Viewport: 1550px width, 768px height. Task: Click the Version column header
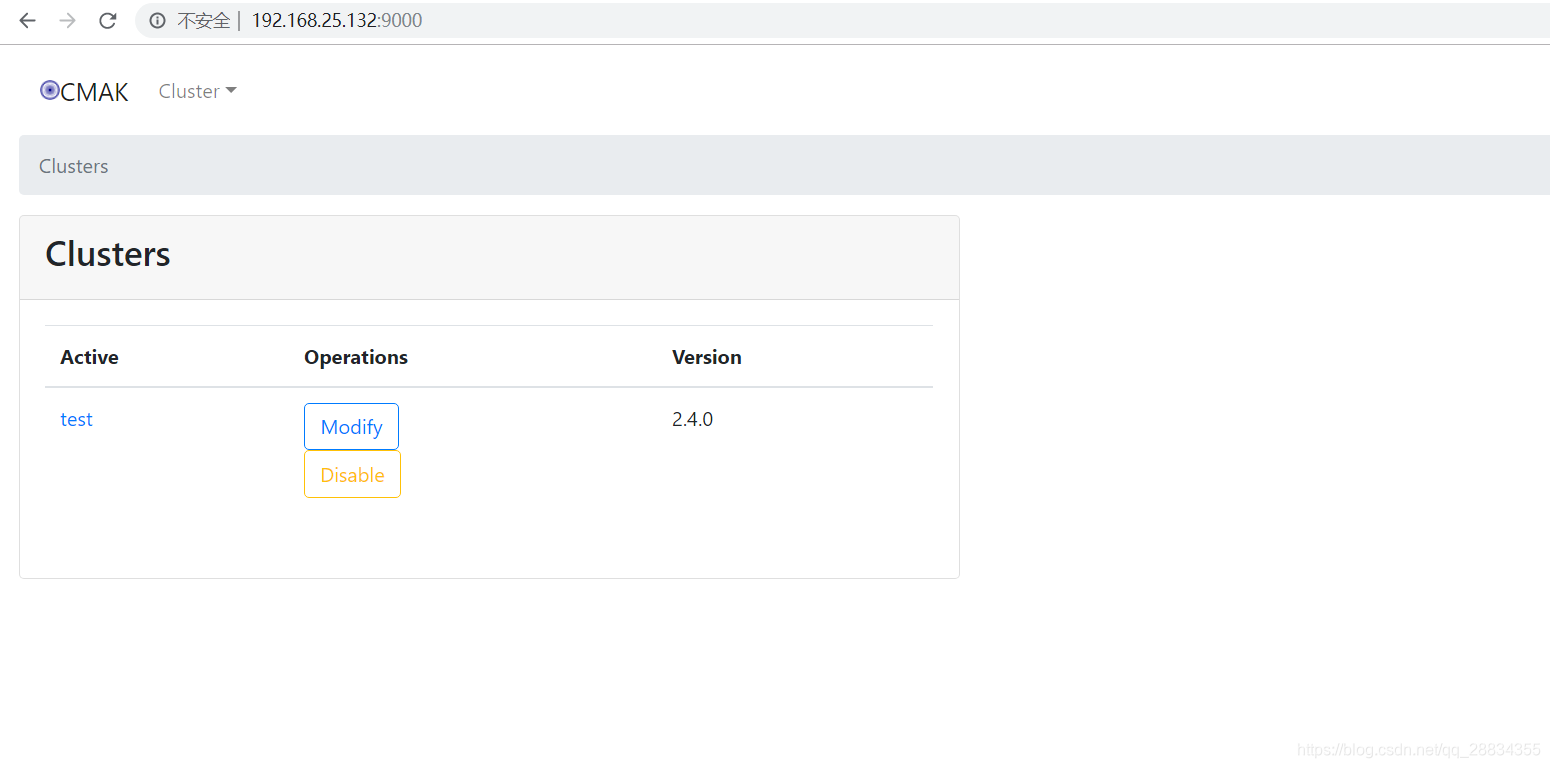pyautogui.click(x=707, y=357)
